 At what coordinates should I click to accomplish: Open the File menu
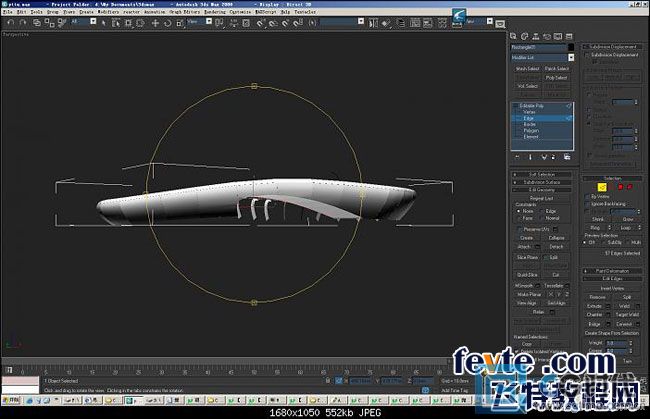[x=7, y=12]
